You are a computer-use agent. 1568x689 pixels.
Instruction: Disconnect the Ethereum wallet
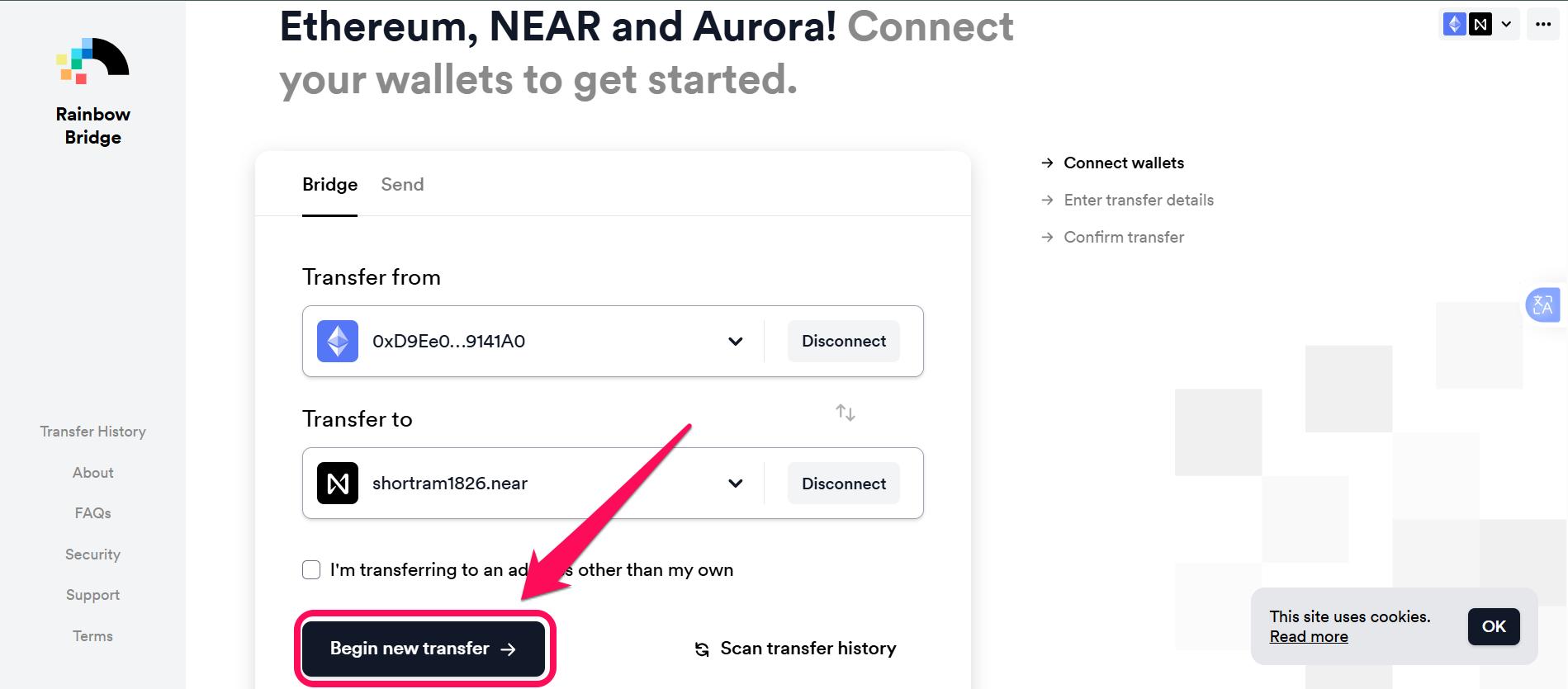pos(843,341)
